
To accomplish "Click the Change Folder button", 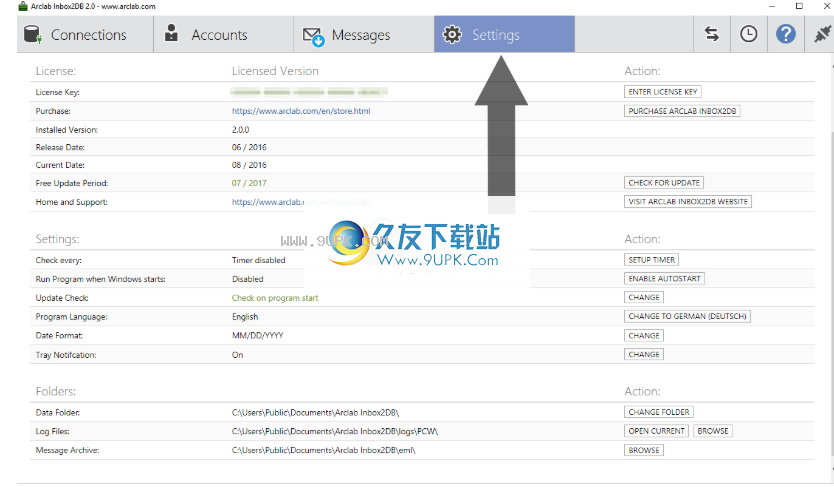I will pyautogui.click(x=658, y=412).
